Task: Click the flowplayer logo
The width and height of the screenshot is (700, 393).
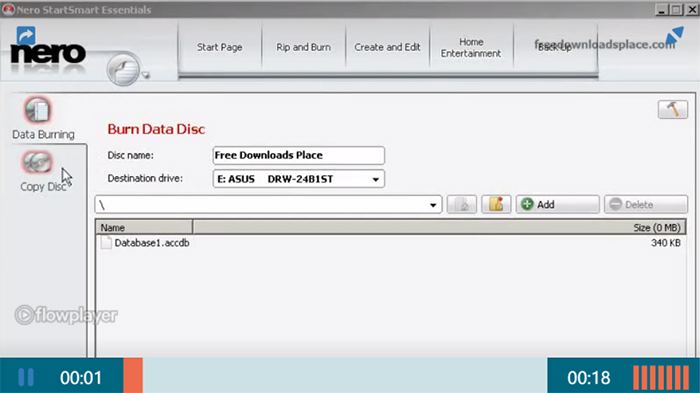Action: click(66, 315)
